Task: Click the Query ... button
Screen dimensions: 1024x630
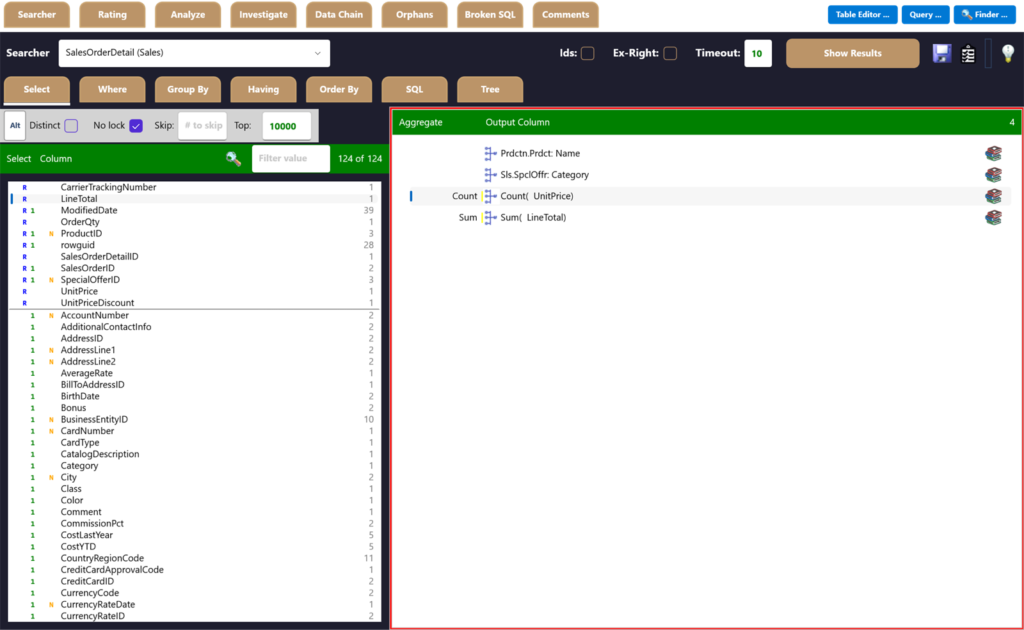Action: tap(925, 14)
